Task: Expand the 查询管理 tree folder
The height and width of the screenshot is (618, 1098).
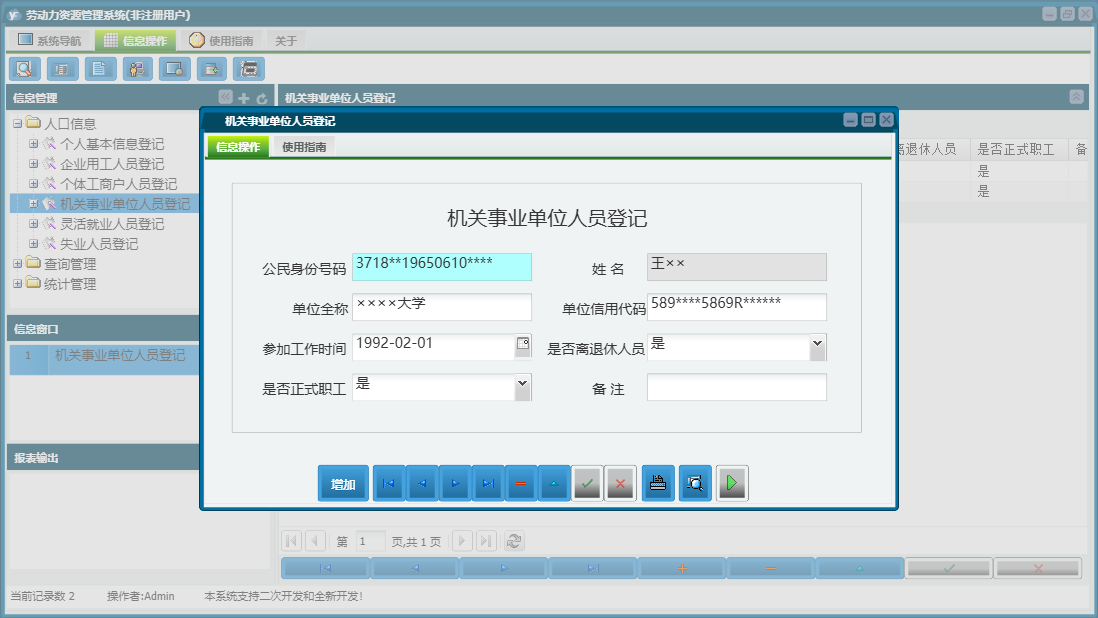Action: pos(18,264)
